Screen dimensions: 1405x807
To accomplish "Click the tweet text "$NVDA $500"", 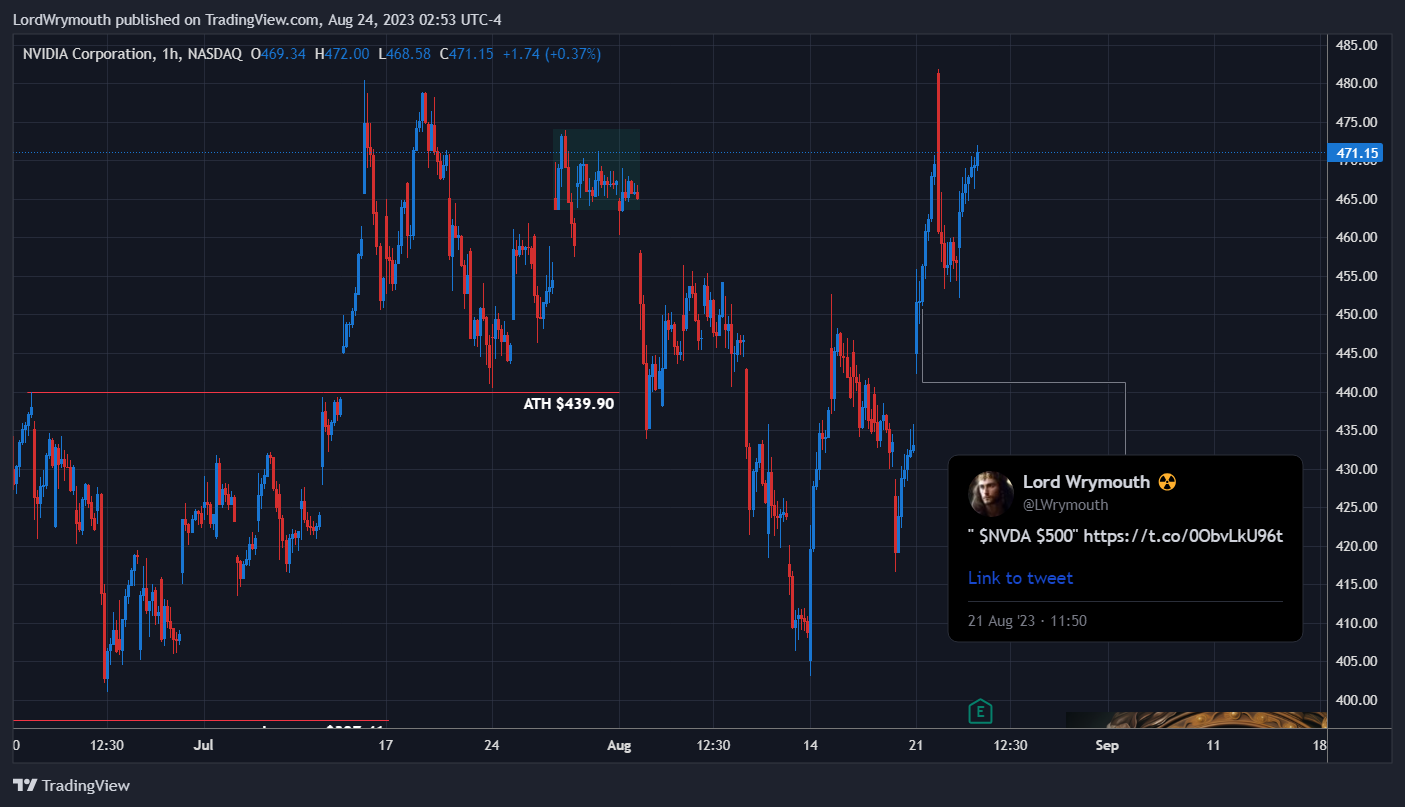I will 1022,536.
